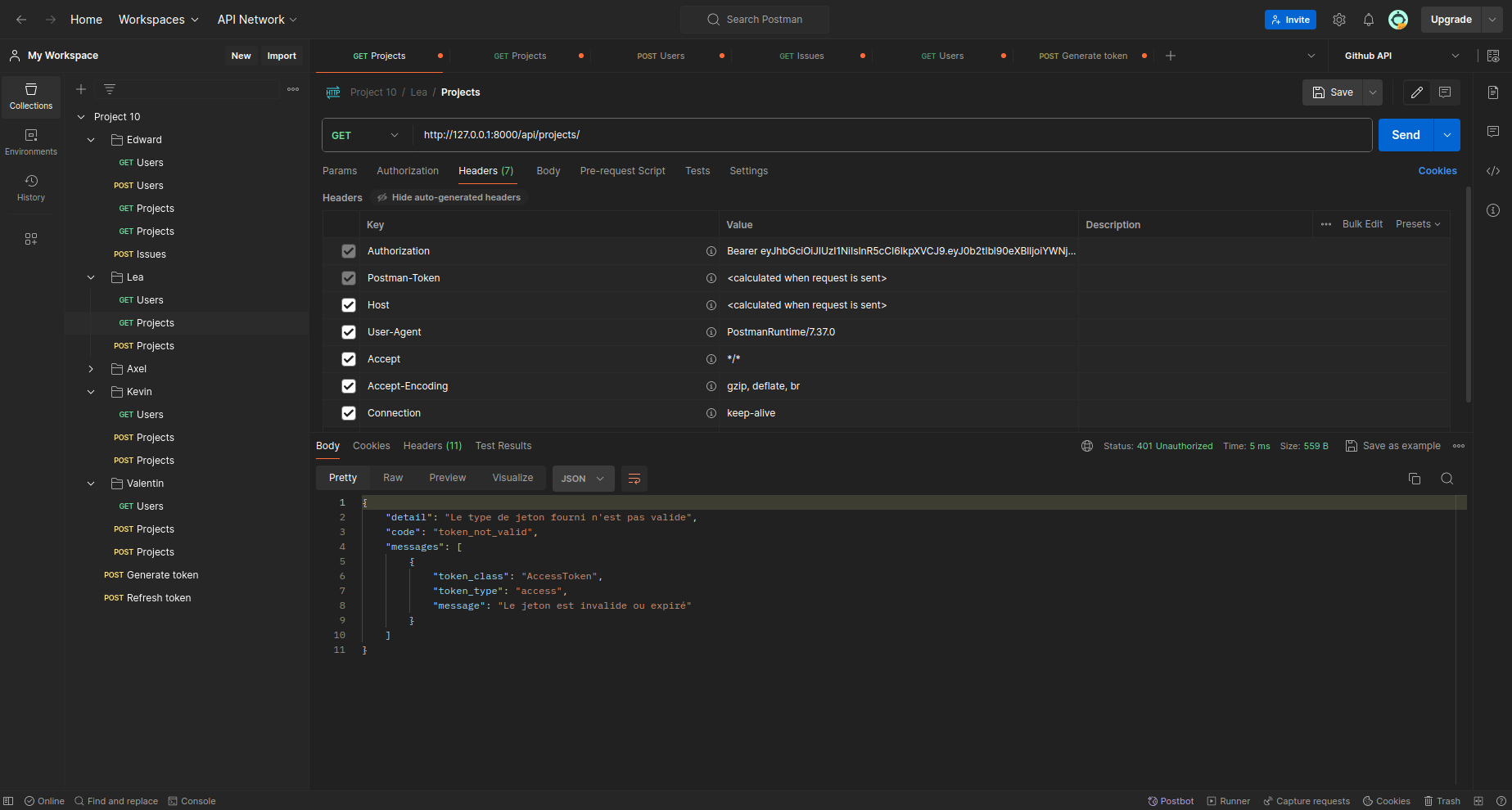Open the Collections panel in sidebar
The width and height of the screenshot is (1512, 810).
[x=30, y=96]
